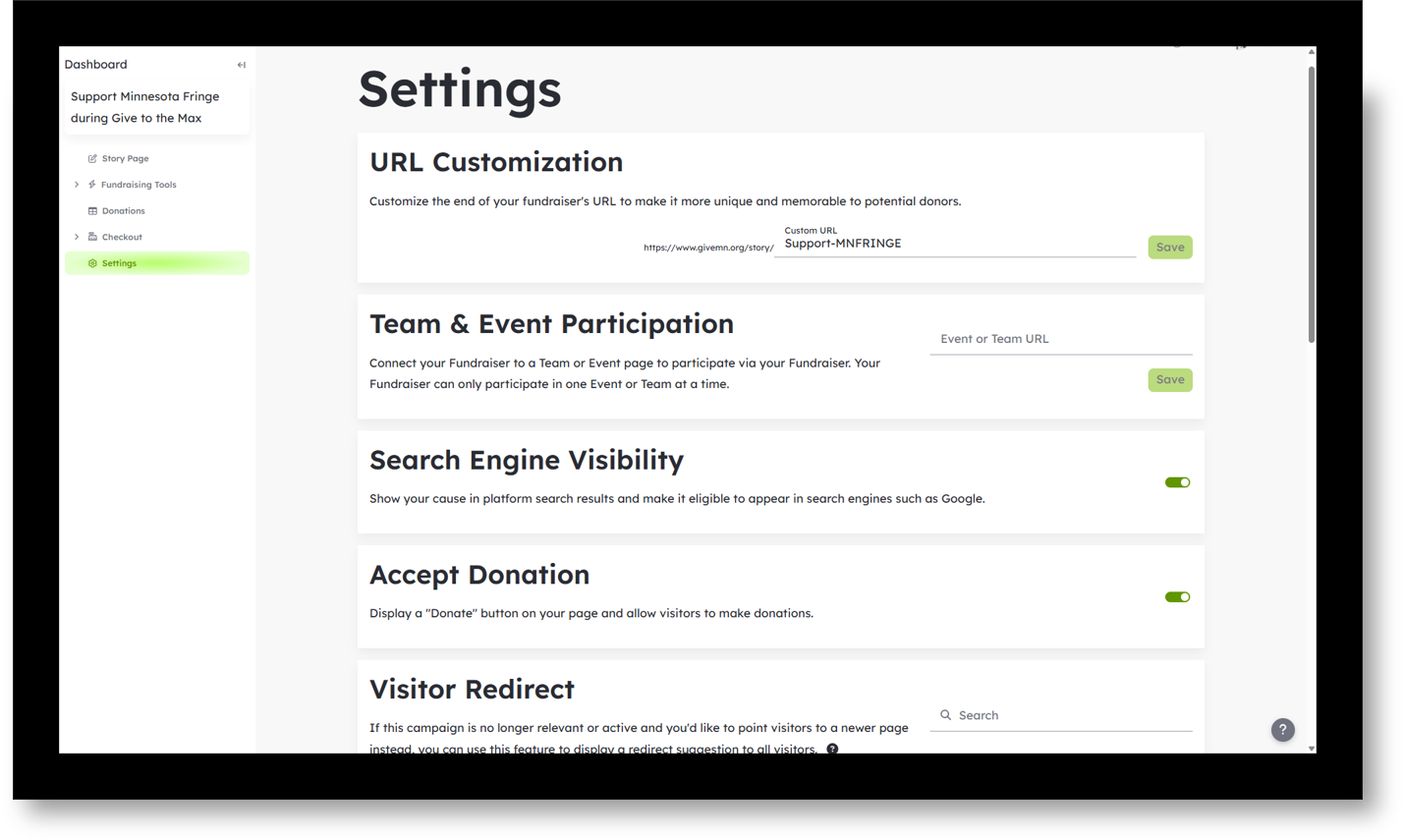Open the Donations menu item
Viewport: 1403px width, 840px height.
(124, 211)
